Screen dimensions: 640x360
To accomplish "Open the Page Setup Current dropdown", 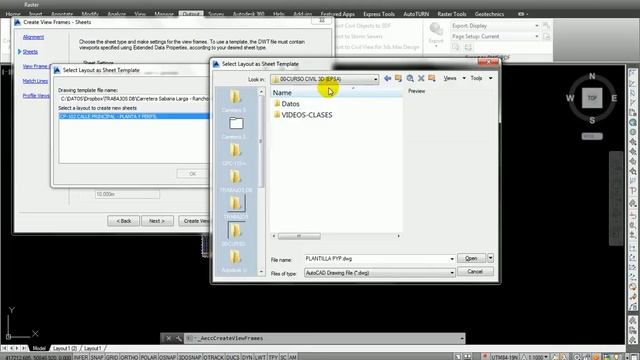I will 495,36.
